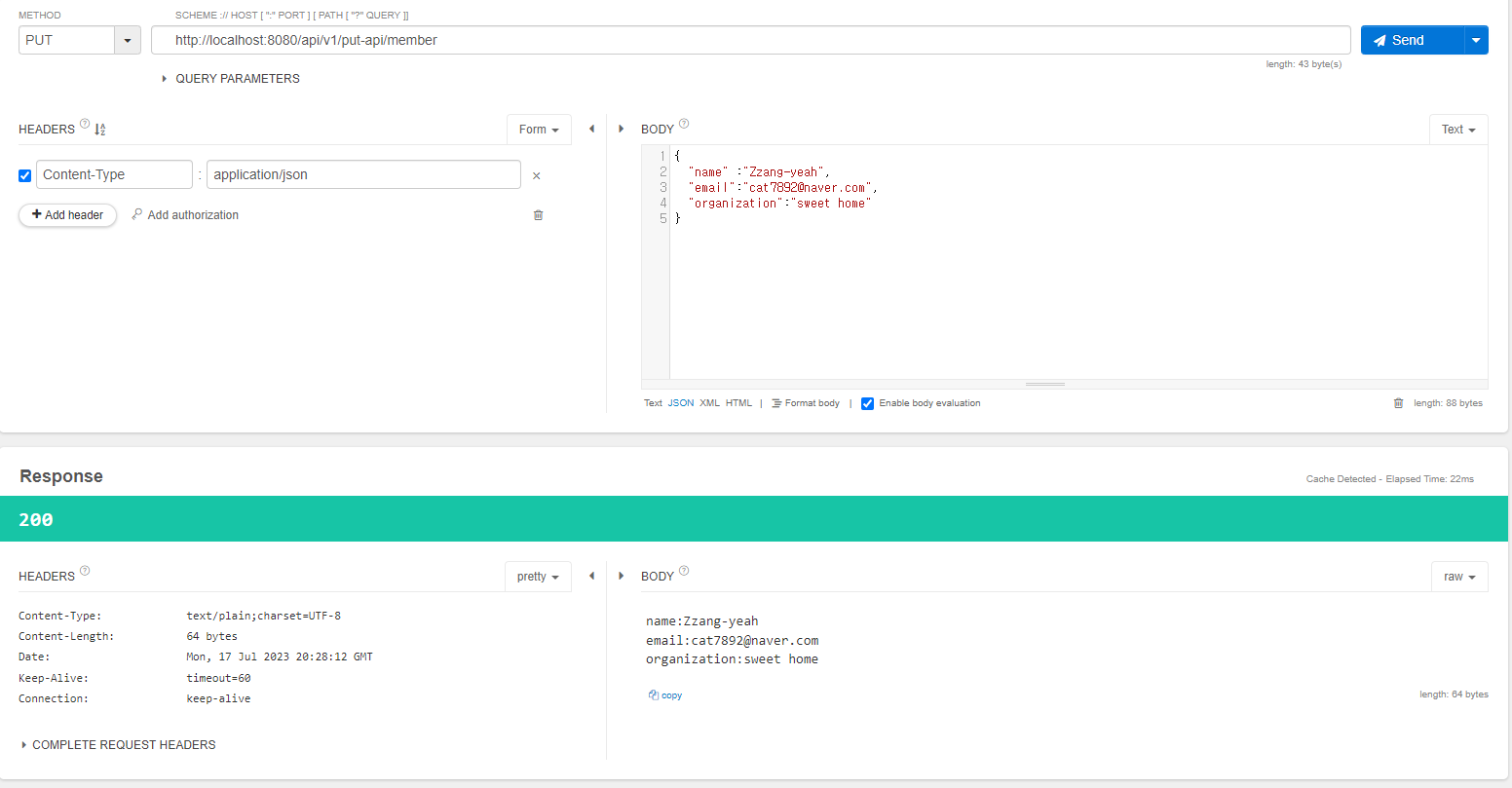The height and width of the screenshot is (788, 1512).
Task: Collapse response headers pane left arrow
Action: pos(591,576)
